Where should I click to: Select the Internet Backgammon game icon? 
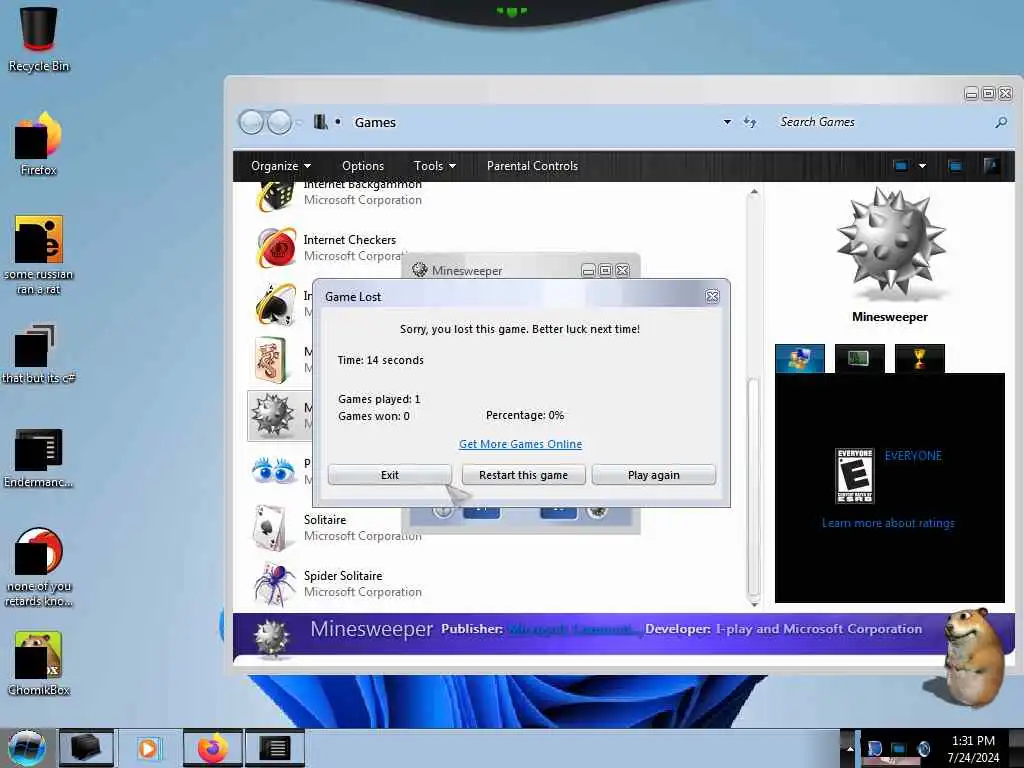tap(275, 196)
